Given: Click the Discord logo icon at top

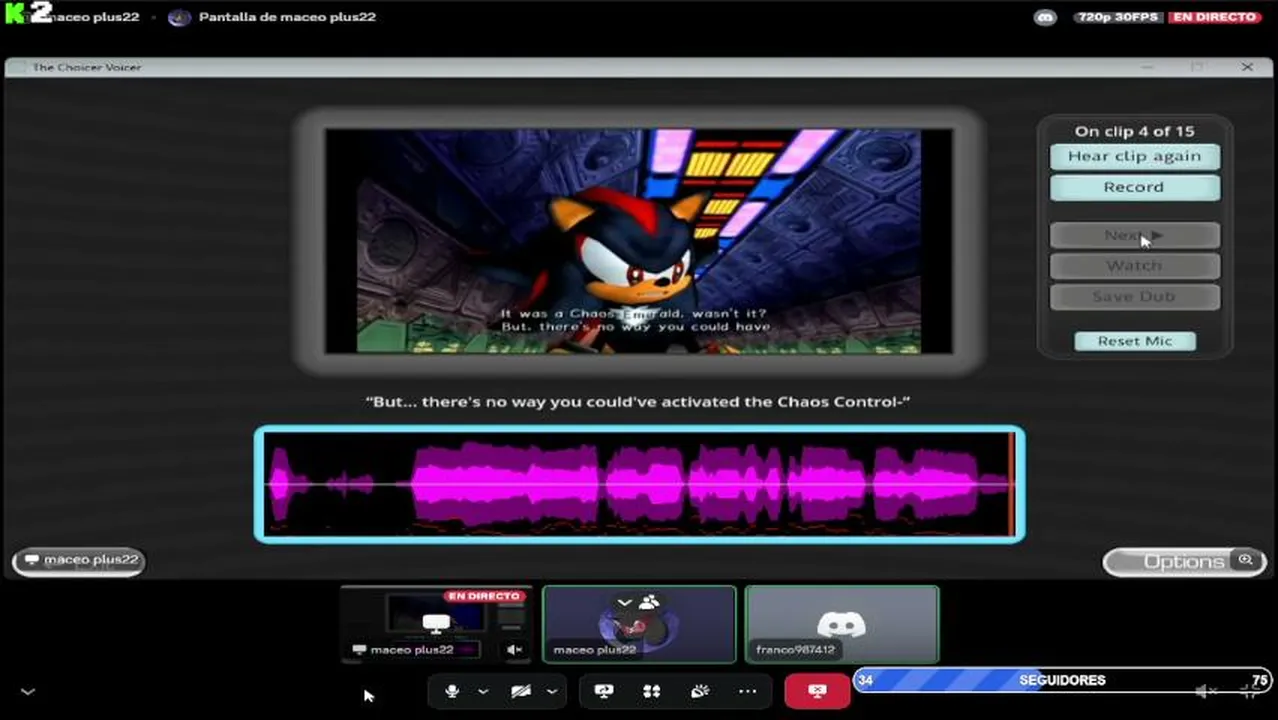Looking at the screenshot, I should [x=1045, y=17].
